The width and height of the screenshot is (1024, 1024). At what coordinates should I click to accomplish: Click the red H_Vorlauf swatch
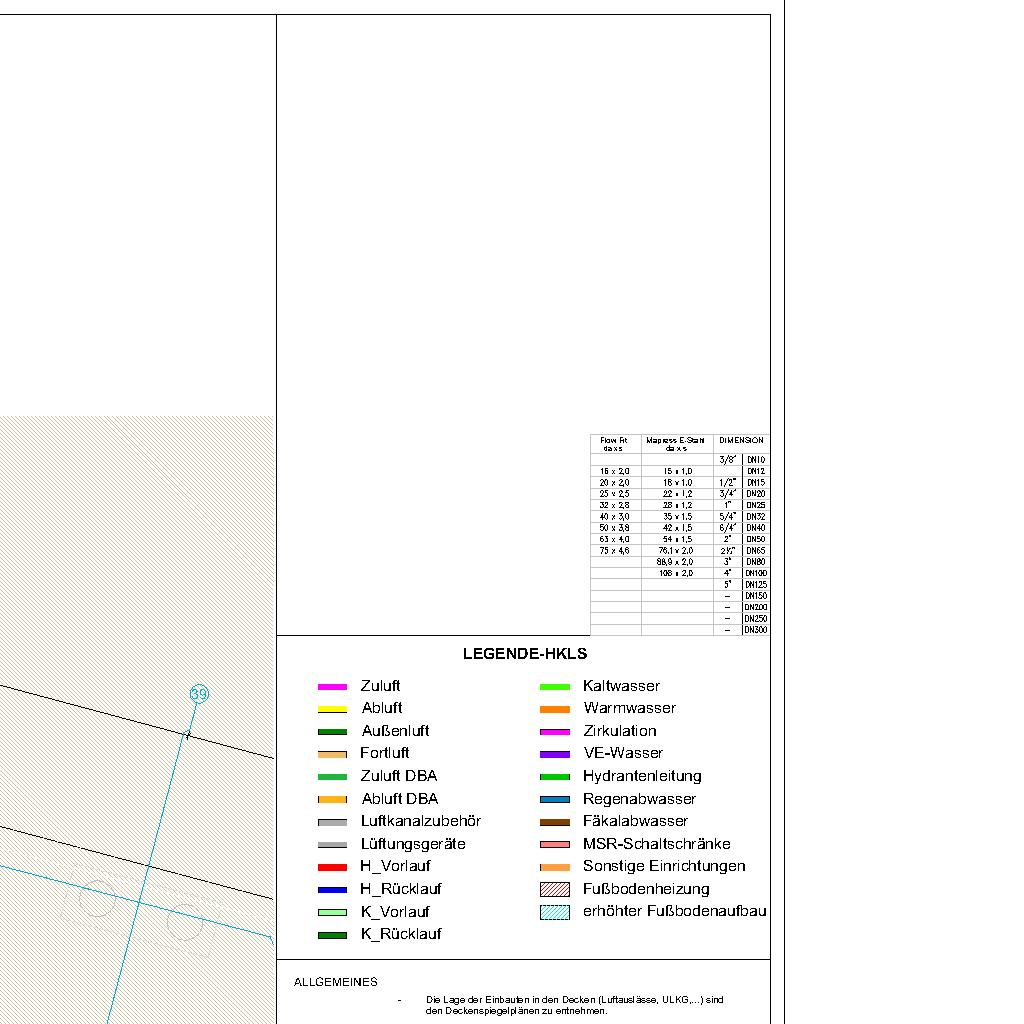(331, 867)
